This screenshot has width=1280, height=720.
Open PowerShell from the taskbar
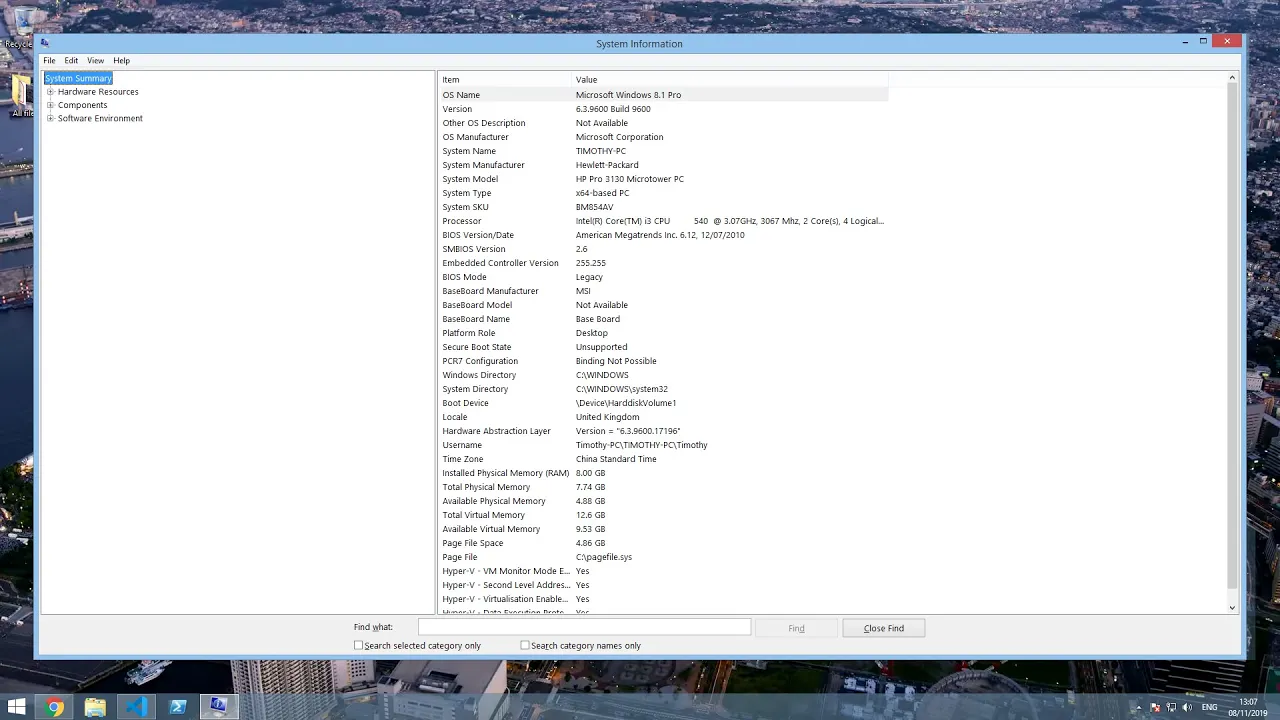point(178,707)
